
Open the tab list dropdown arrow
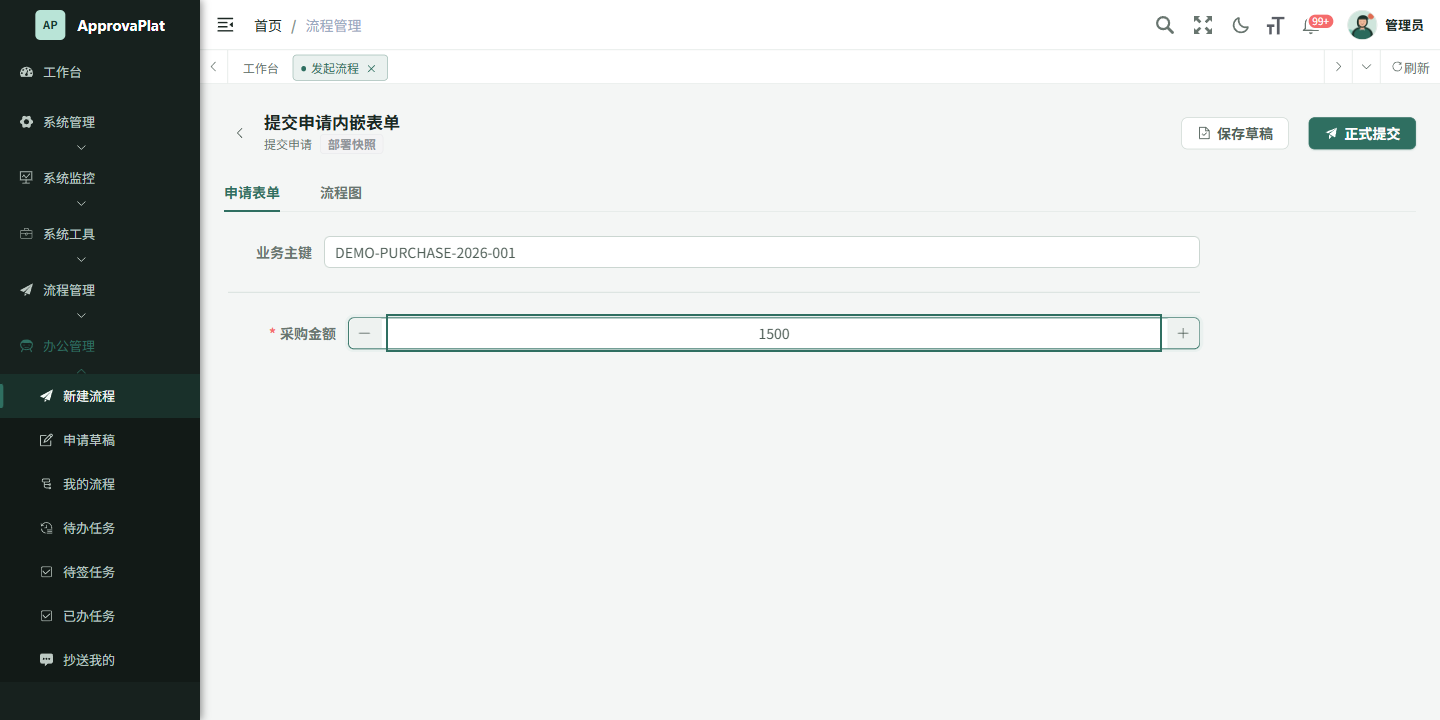point(1366,67)
